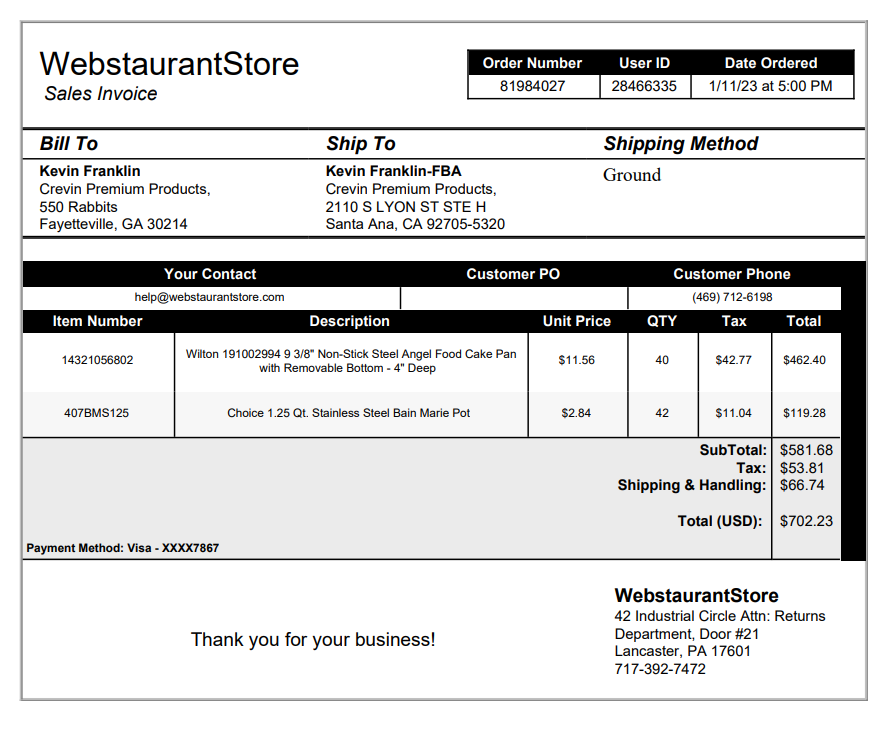The height and width of the screenshot is (735, 888).
Task: Click the Total column header
Action: click(x=804, y=321)
